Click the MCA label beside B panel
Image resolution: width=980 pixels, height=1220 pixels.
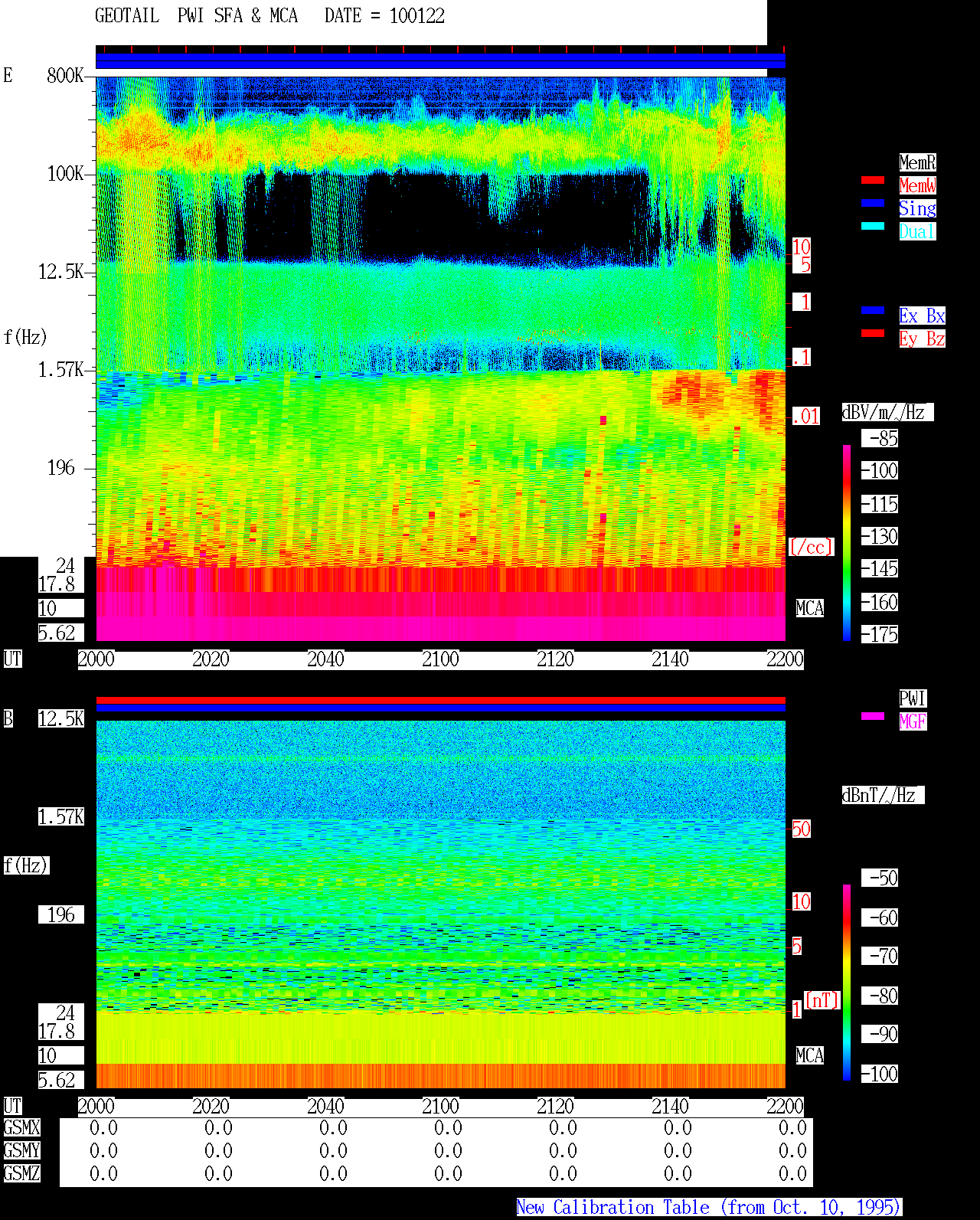pyautogui.click(x=810, y=1056)
